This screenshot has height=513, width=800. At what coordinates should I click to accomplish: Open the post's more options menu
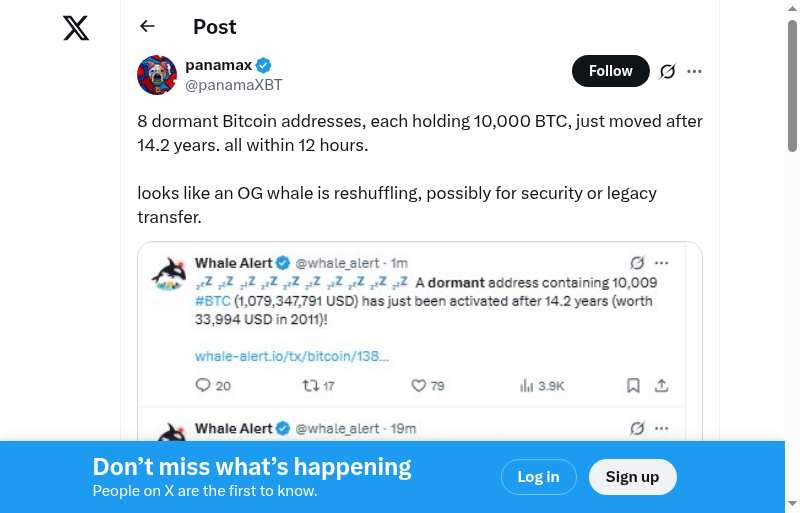tap(695, 71)
